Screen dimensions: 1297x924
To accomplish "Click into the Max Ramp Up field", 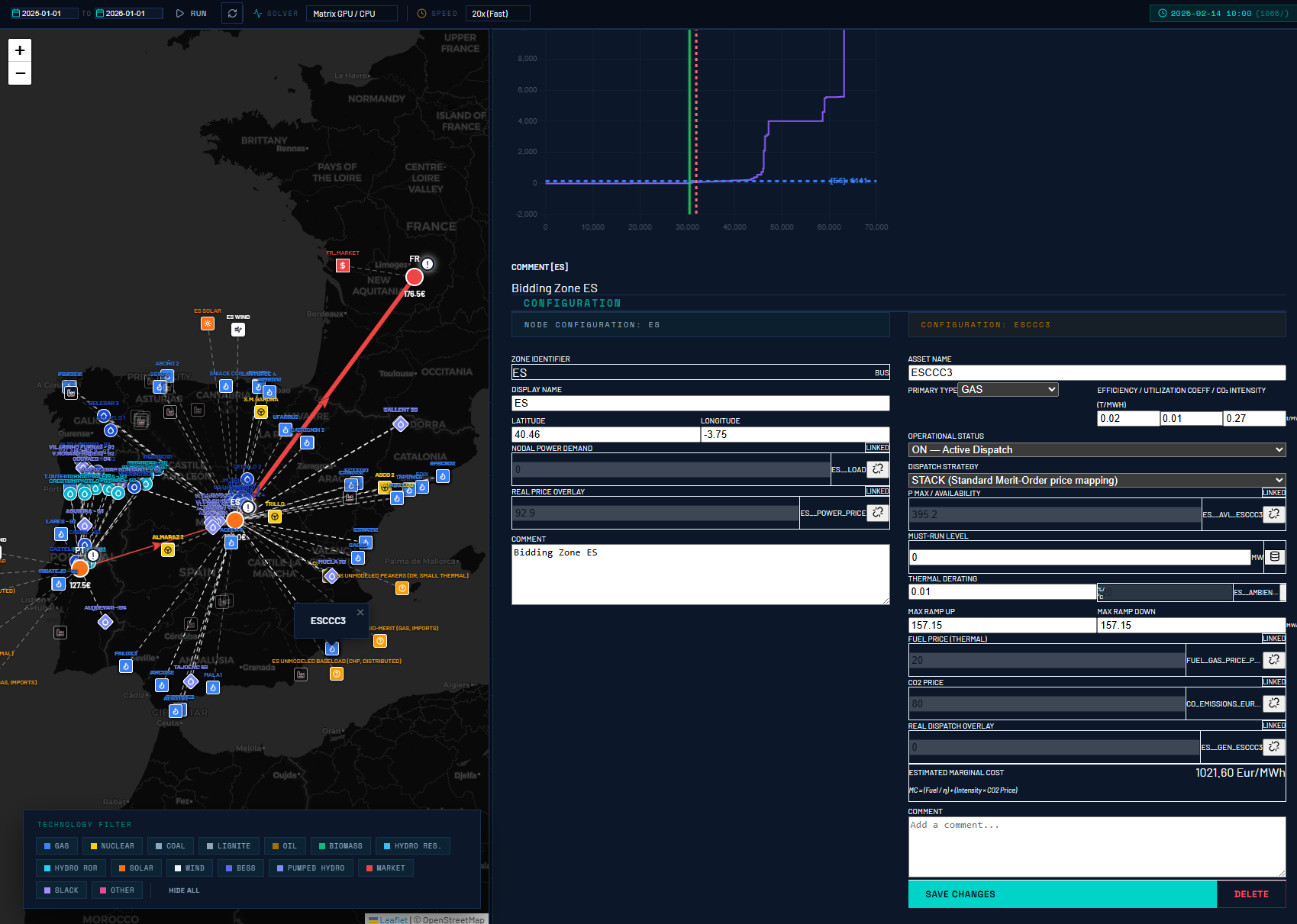I will point(1002,625).
